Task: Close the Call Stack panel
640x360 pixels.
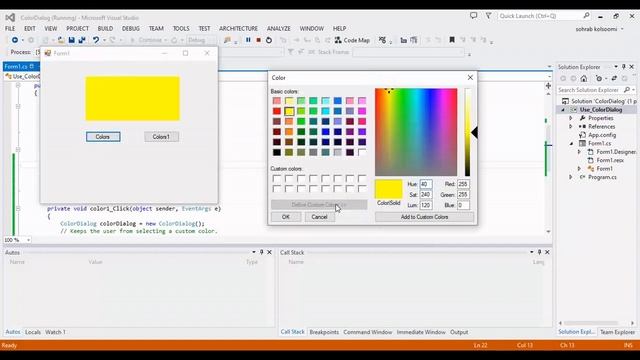Action: point(547,252)
